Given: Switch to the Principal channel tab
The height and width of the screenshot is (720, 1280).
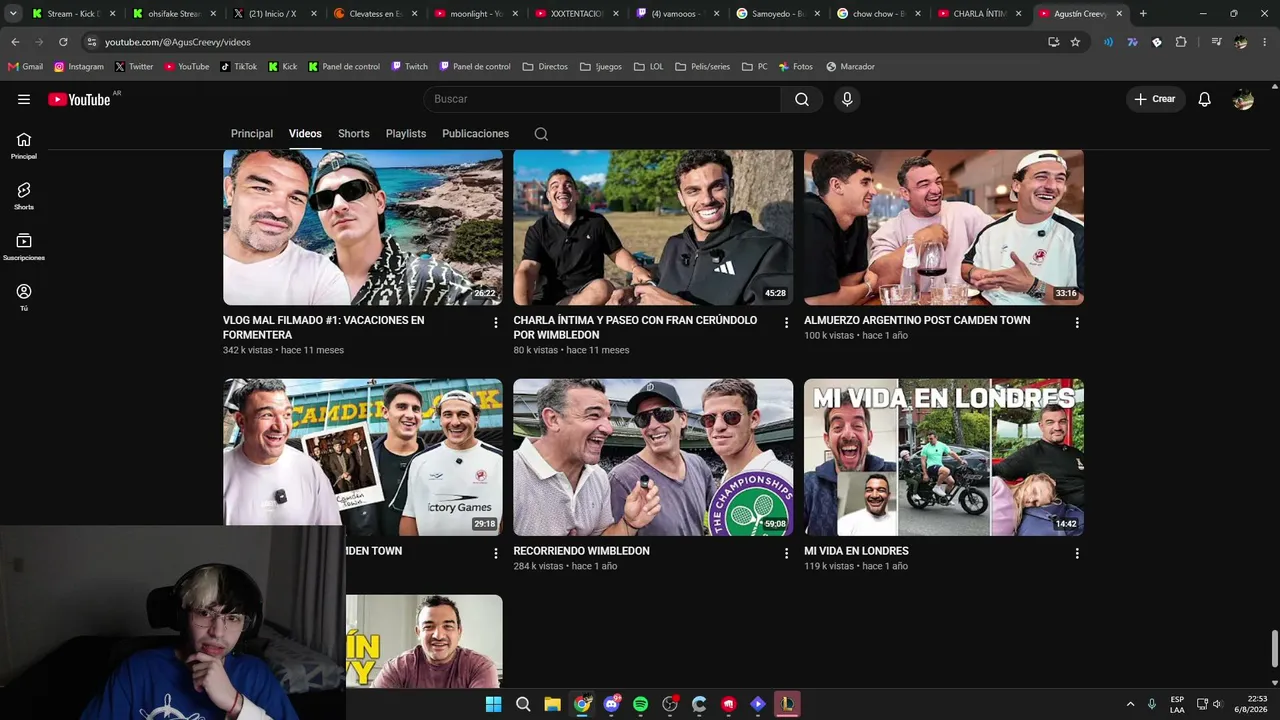Looking at the screenshot, I should tap(252, 134).
